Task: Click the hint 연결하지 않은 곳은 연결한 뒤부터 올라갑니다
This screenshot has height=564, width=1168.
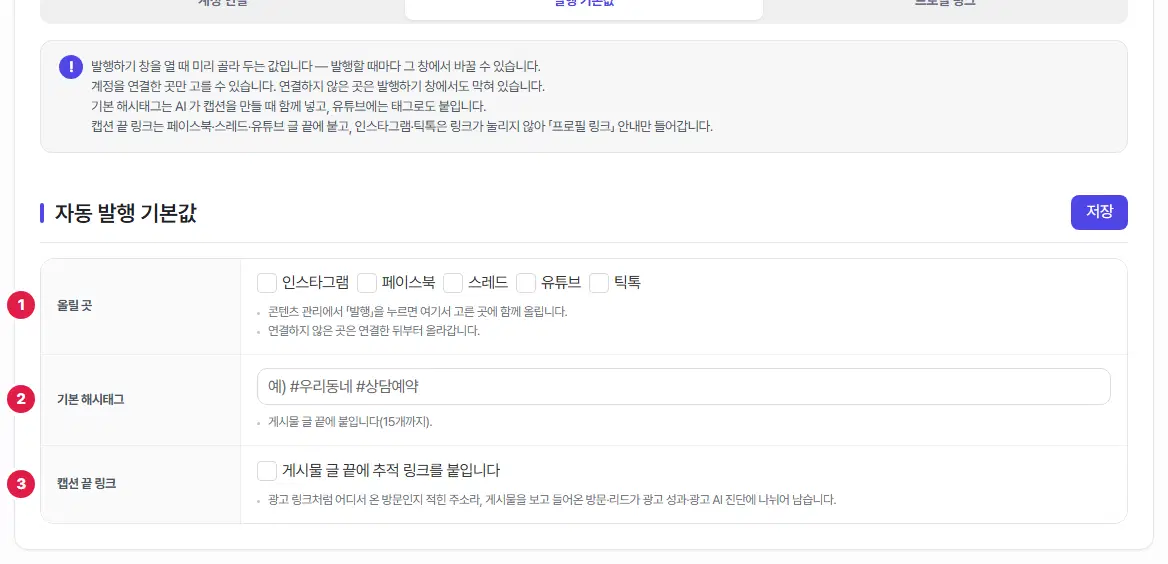Action: pyautogui.click(x=374, y=331)
